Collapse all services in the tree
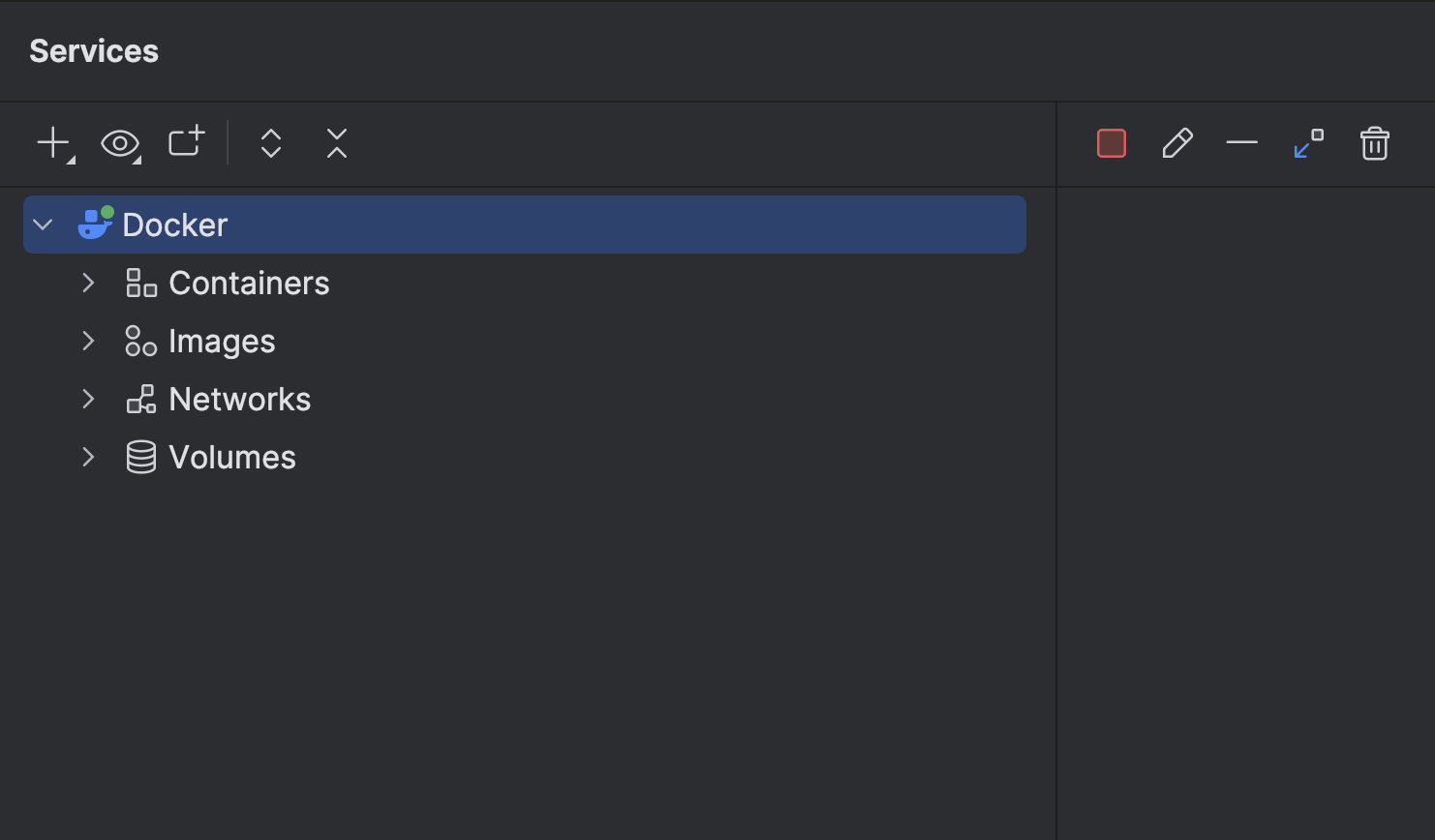This screenshot has width=1435, height=840. click(x=337, y=143)
